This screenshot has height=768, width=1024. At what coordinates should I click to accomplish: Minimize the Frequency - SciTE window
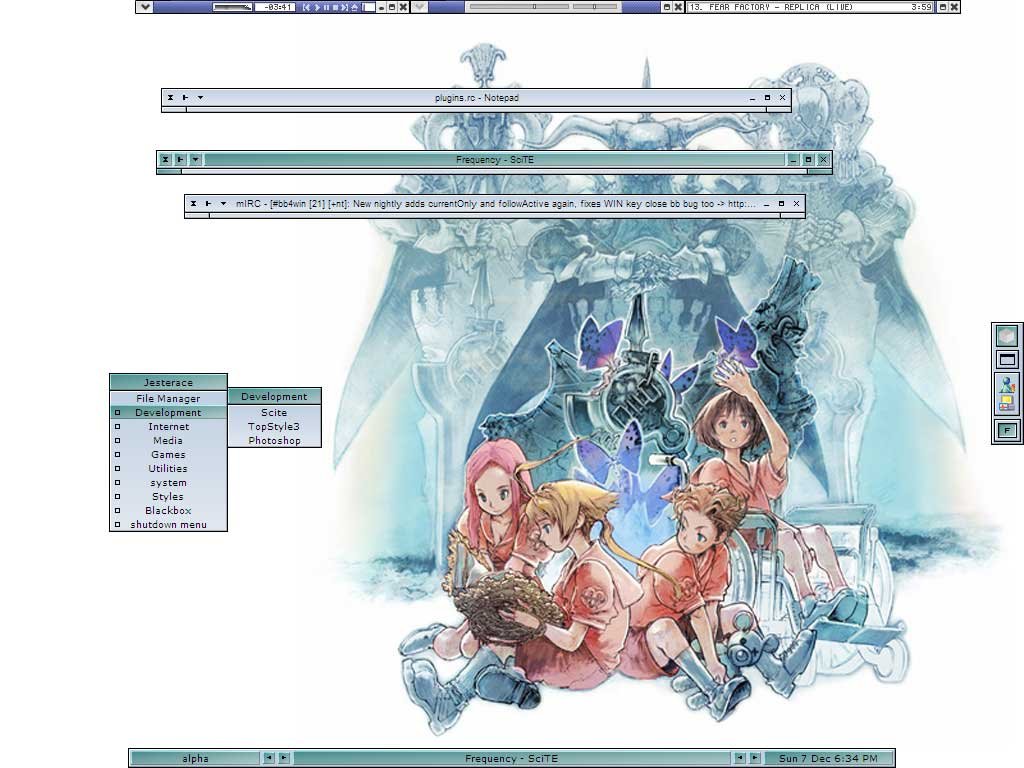click(793, 159)
